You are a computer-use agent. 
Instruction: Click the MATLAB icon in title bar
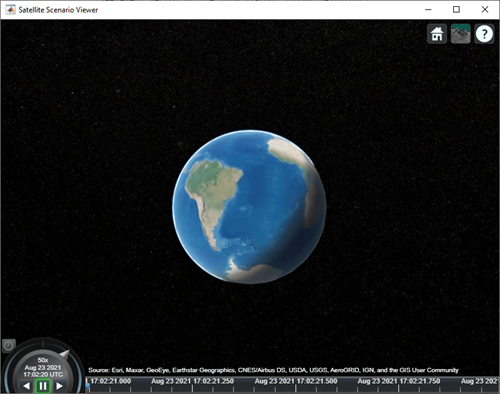click(10, 10)
